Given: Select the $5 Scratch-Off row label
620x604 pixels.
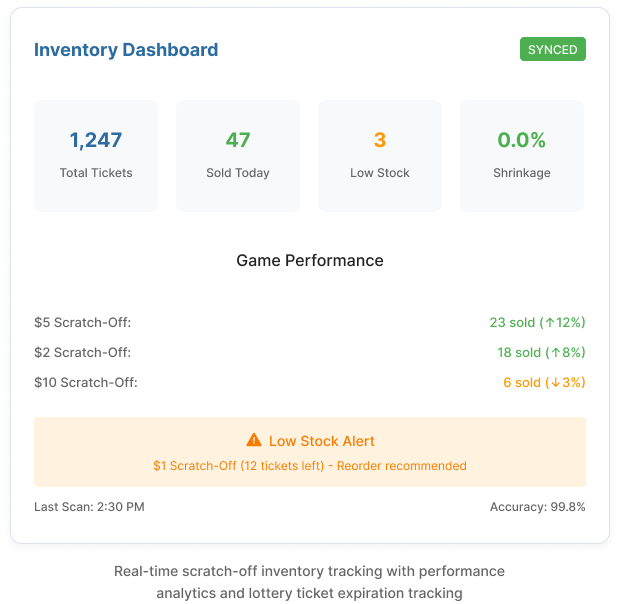Looking at the screenshot, I should tap(83, 322).
